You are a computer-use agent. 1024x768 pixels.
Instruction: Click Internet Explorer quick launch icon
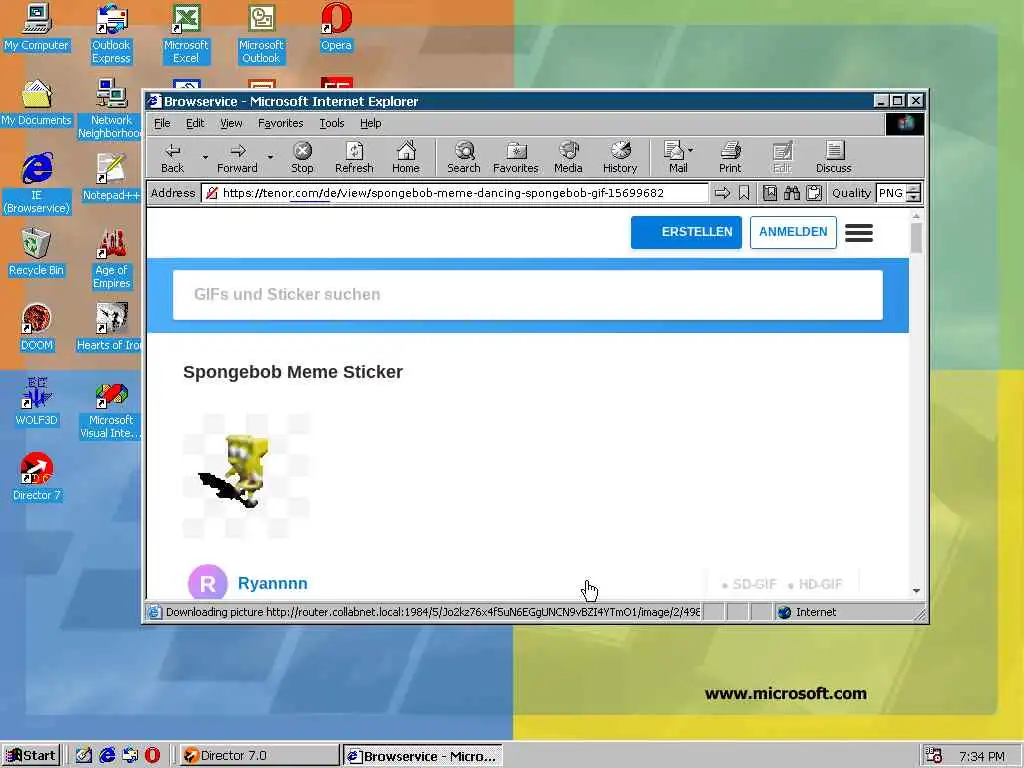pyautogui.click(x=107, y=756)
